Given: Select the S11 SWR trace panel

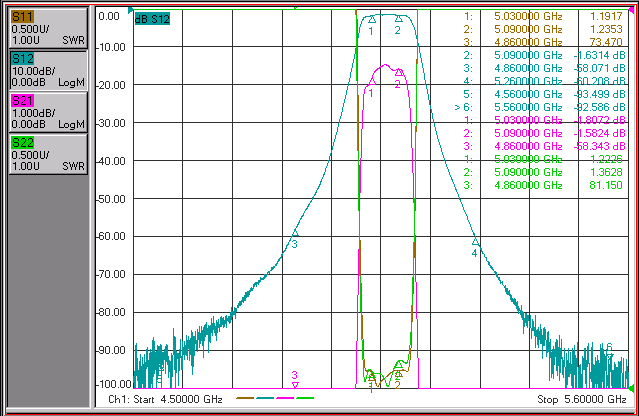Looking at the screenshot, I should [48, 28].
